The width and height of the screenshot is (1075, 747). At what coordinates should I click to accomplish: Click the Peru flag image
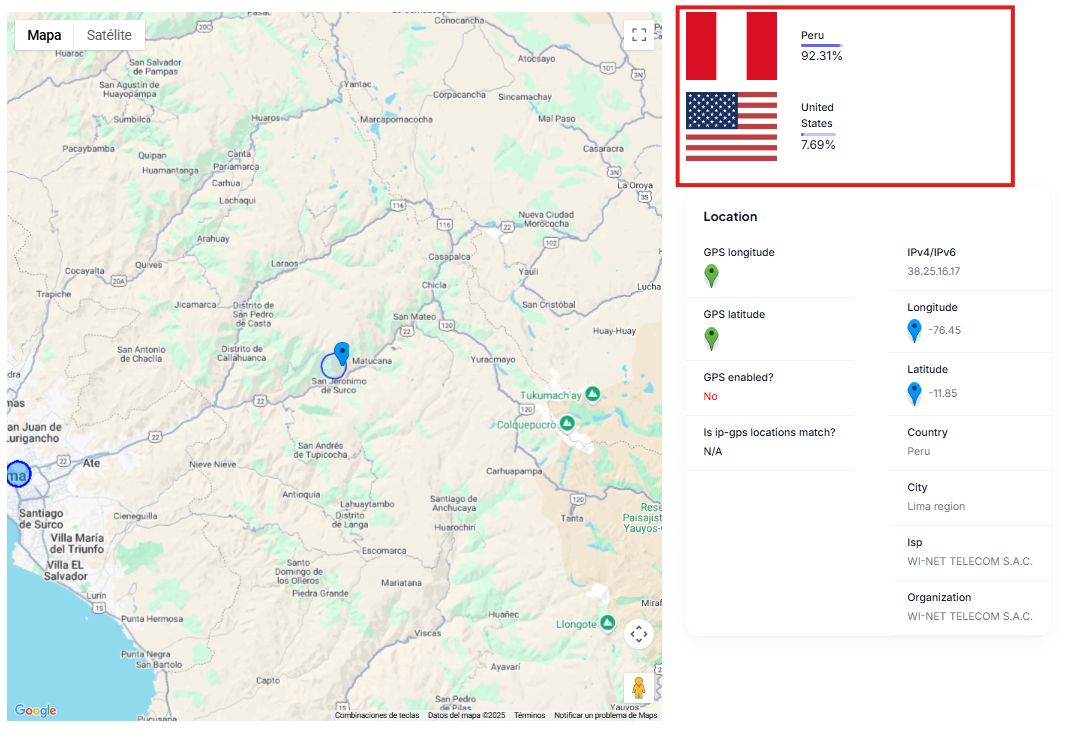click(732, 46)
